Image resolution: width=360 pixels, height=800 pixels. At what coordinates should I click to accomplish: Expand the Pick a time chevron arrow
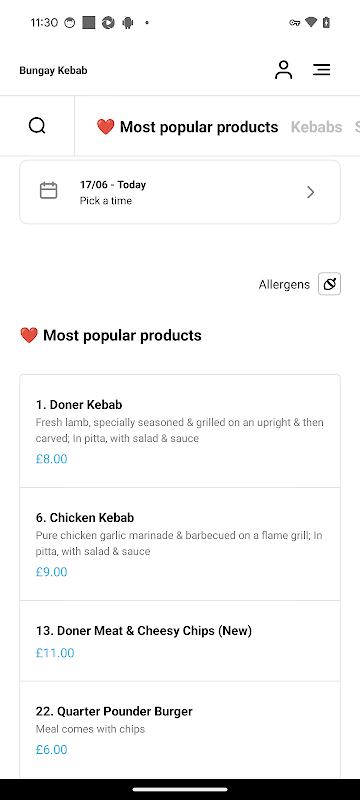[x=311, y=192]
